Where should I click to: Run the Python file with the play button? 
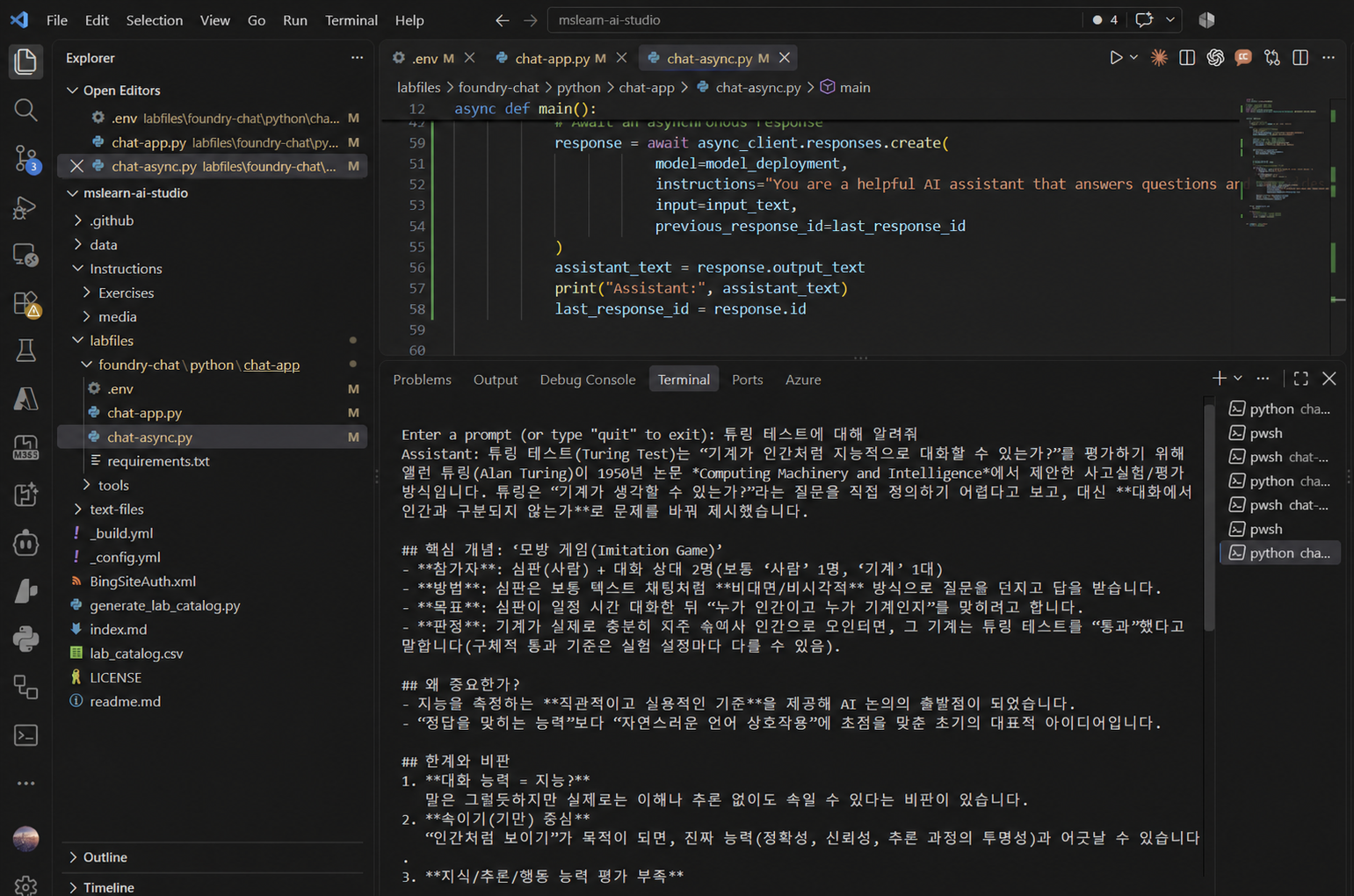tap(1115, 58)
